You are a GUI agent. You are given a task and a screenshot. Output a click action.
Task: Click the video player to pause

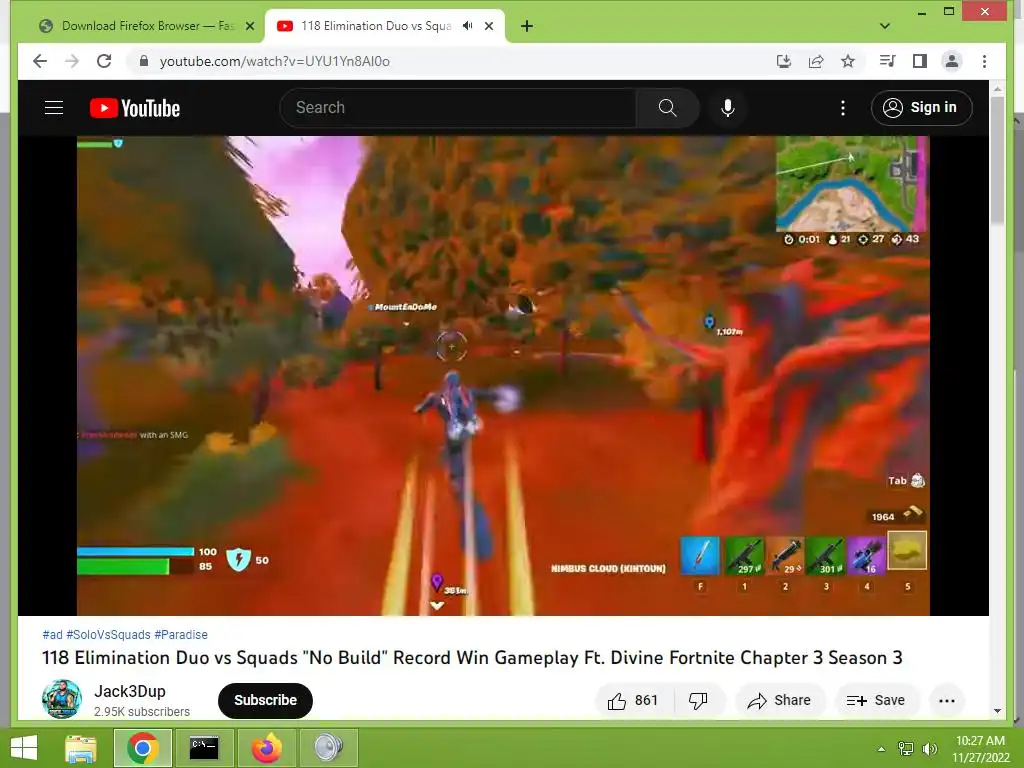pyautogui.click(x=503, y=376)
